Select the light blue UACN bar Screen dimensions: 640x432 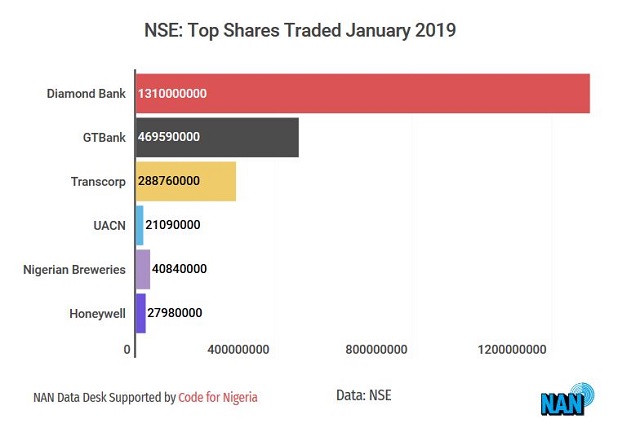coord(139,225)
